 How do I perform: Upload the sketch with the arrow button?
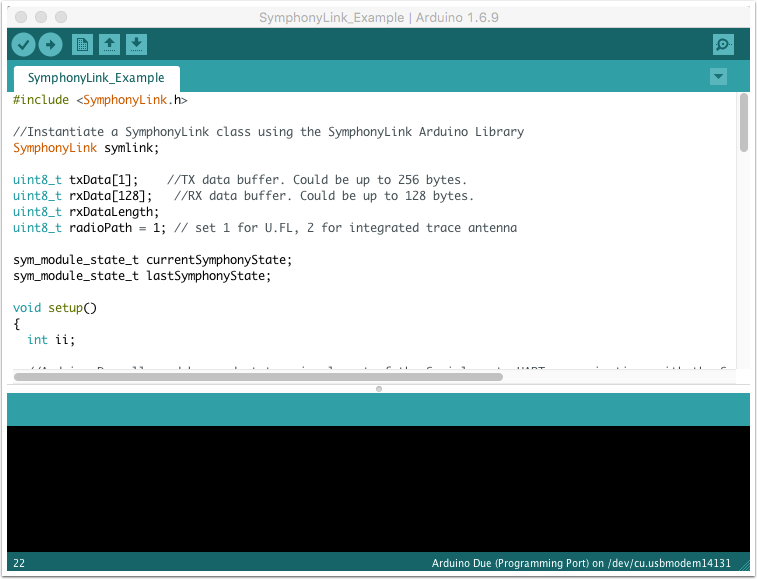(x=50, y=44)
